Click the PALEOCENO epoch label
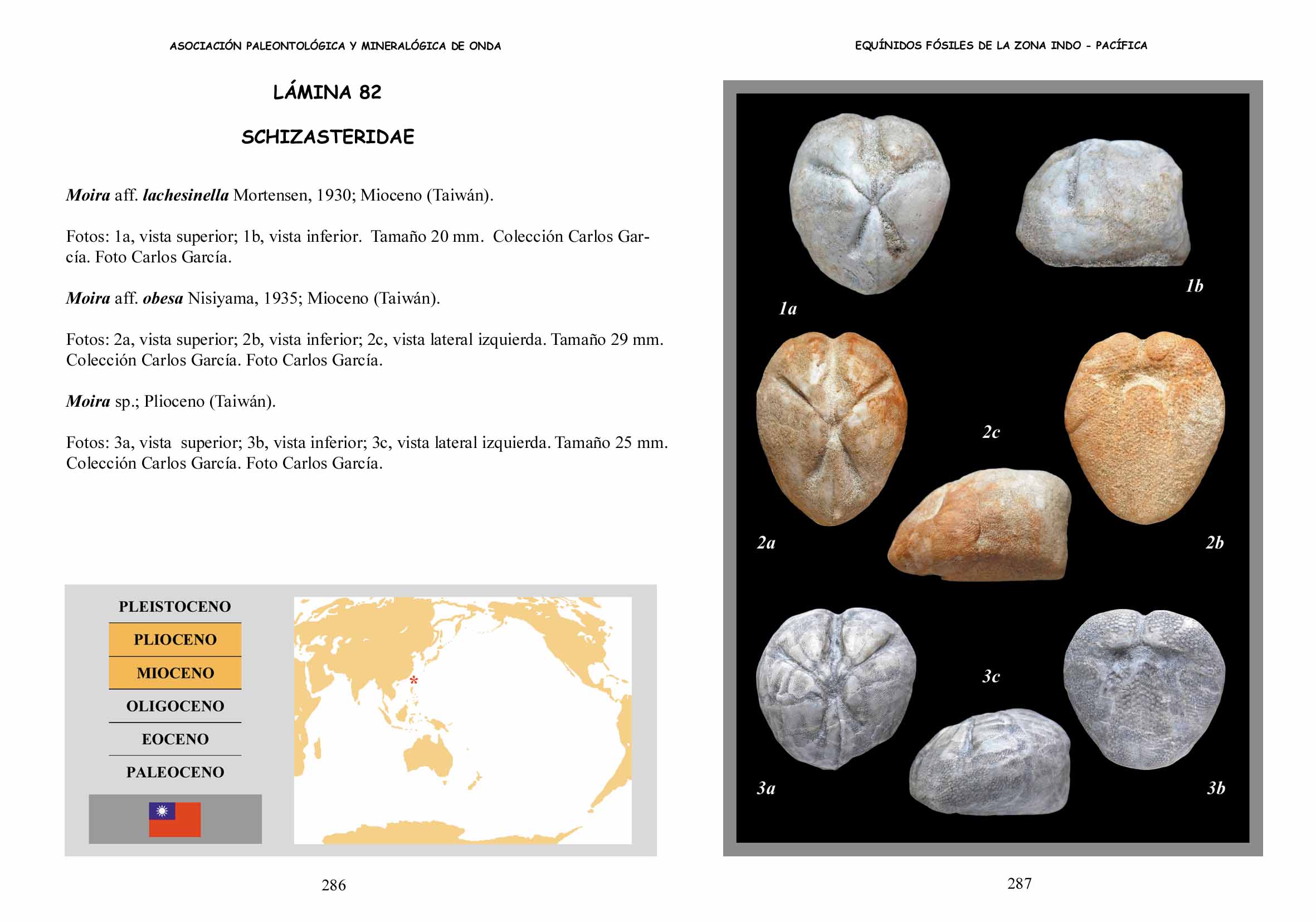Image resolution: width=1316 pixels, height=921 pixels. pos(175,773)
